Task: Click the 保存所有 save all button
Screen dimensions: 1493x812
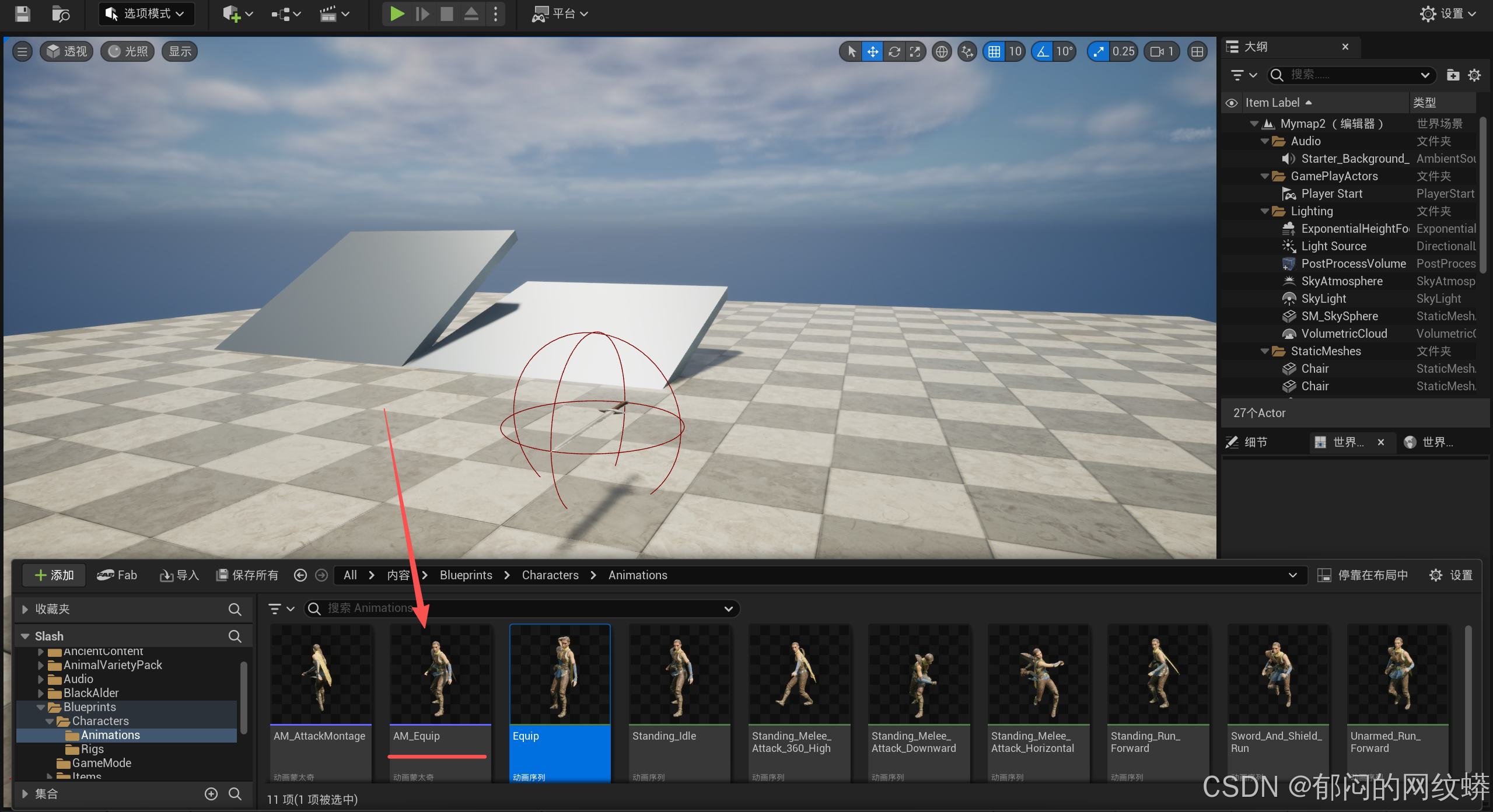Action: tap(247, 575)
